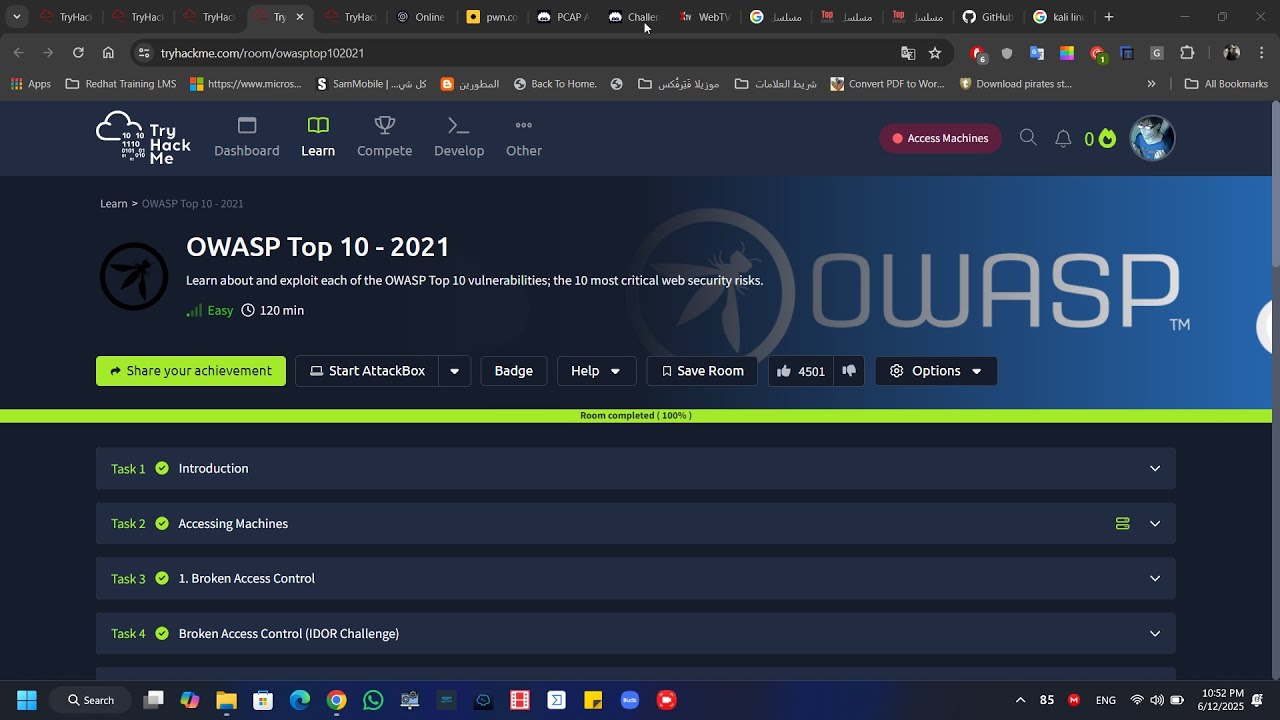Open the Windows Start menu

27,700
